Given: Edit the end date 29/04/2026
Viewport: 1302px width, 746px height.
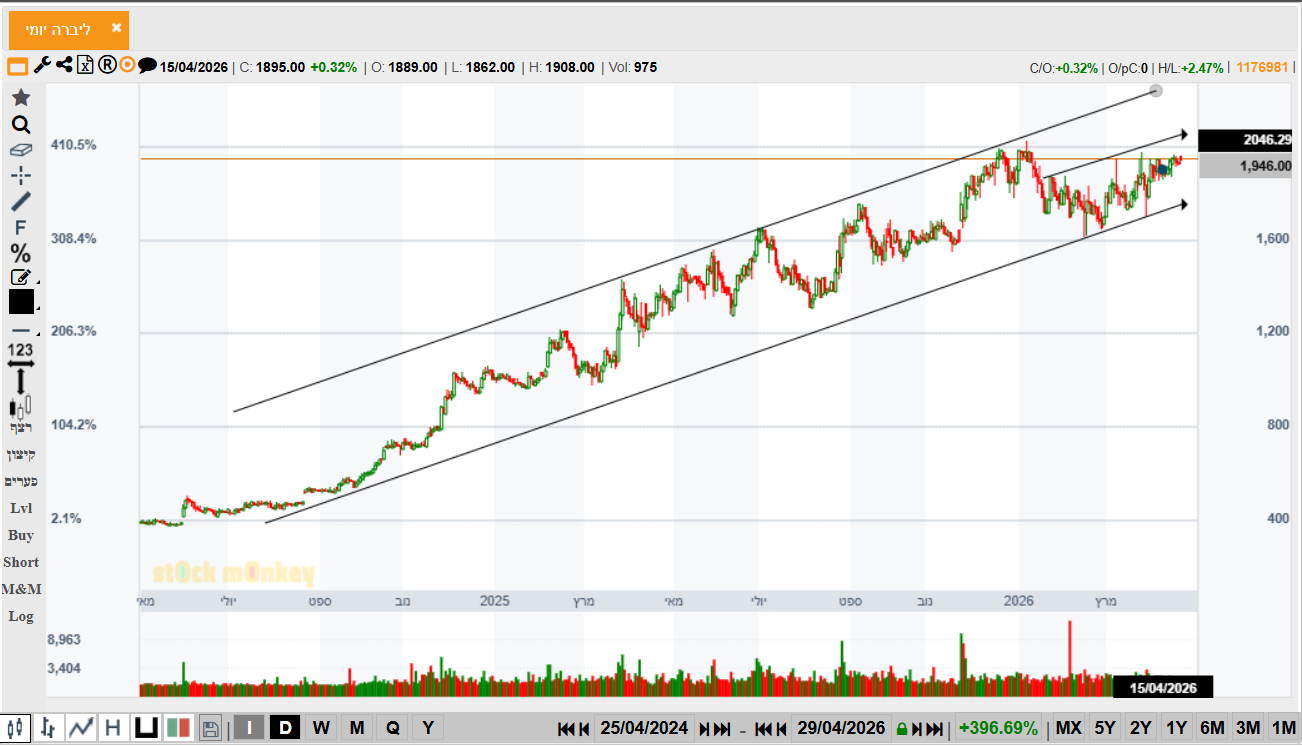Looking at the screenshot, I should pos(841,727).
